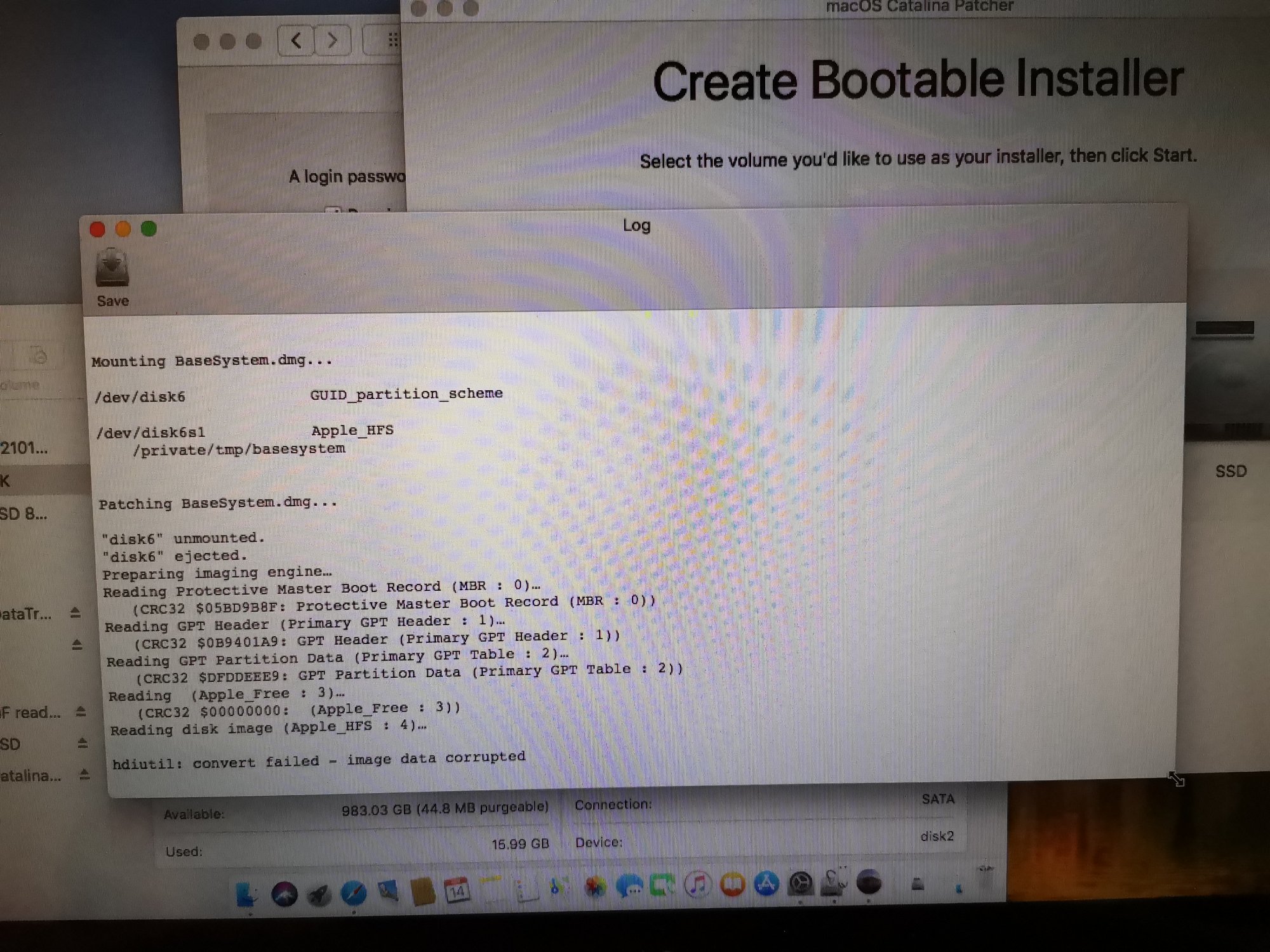
Task: Eject the catalina... volume in sidebar
Action: pos(84,774)
